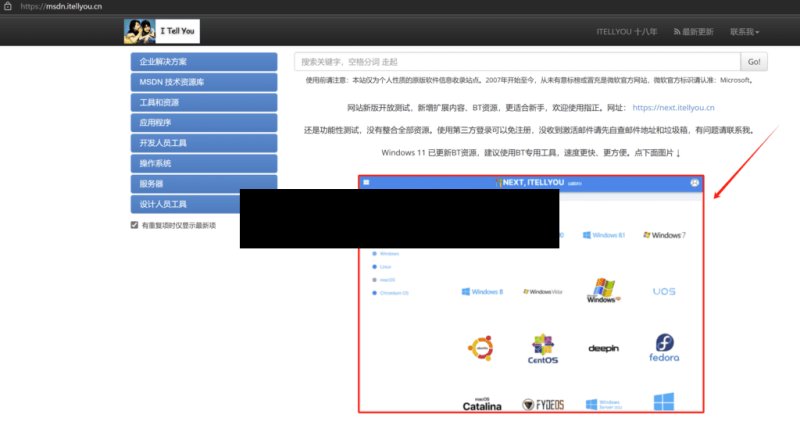Click the user avatar icon in NEXT preview
800x439 pixels.
[x=694, y=183]
